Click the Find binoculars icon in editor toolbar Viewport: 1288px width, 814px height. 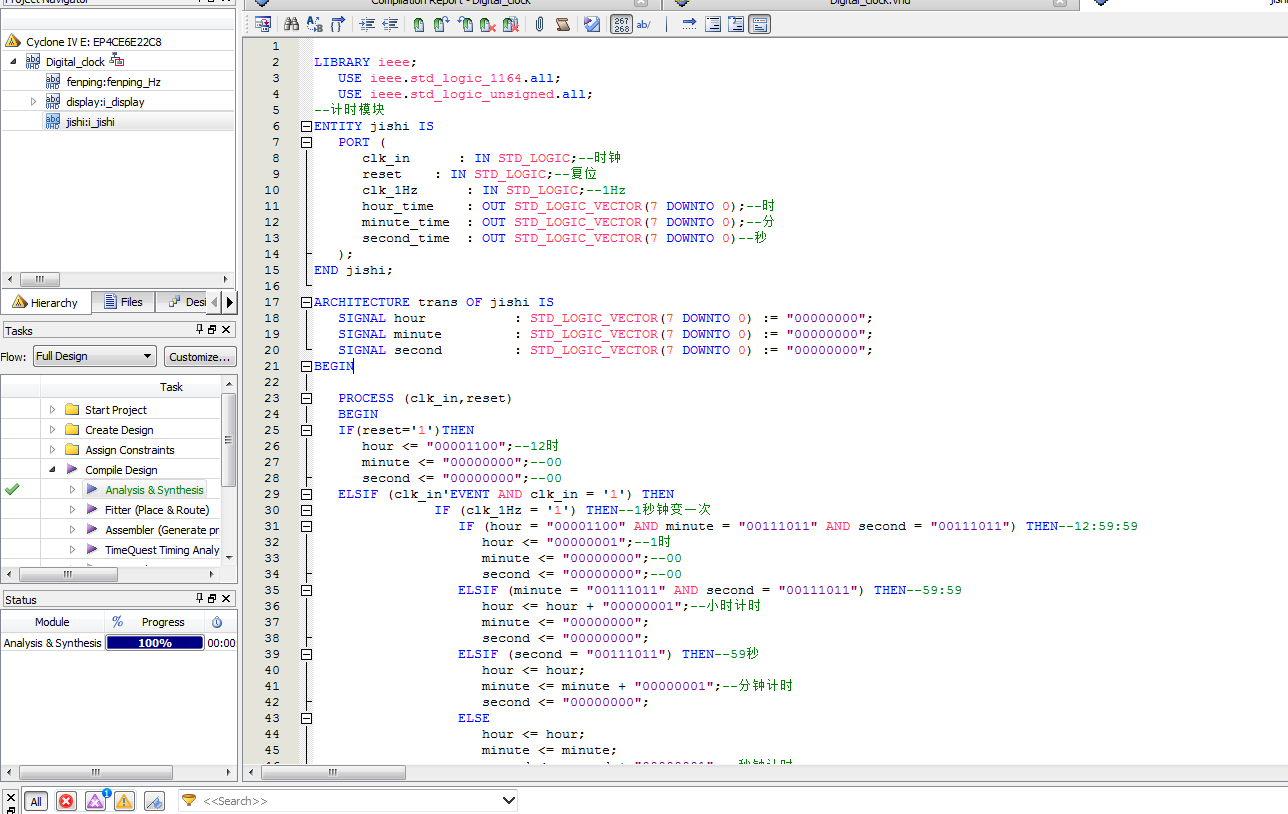point(292,24)
